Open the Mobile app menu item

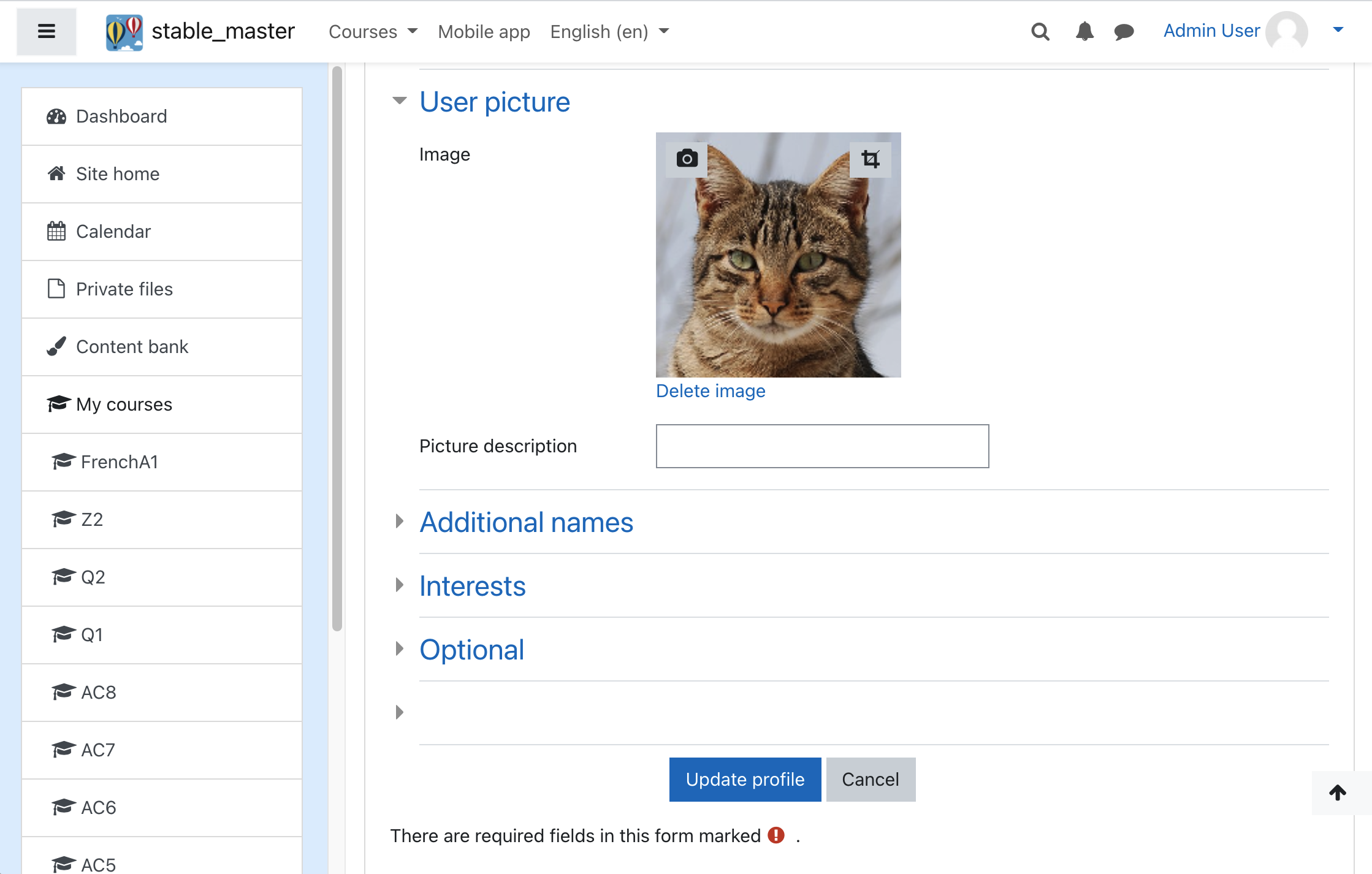[x=484, y=31]
